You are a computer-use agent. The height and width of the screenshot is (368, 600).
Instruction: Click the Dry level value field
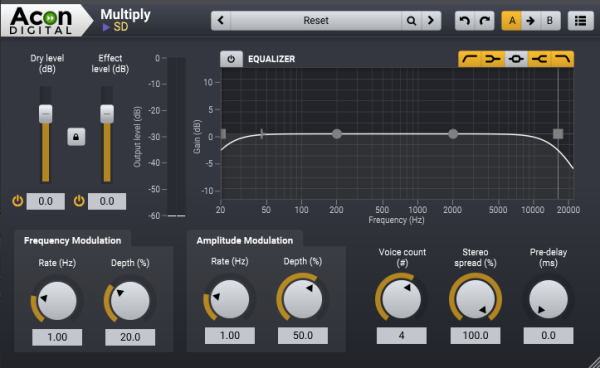pos(46,201)
